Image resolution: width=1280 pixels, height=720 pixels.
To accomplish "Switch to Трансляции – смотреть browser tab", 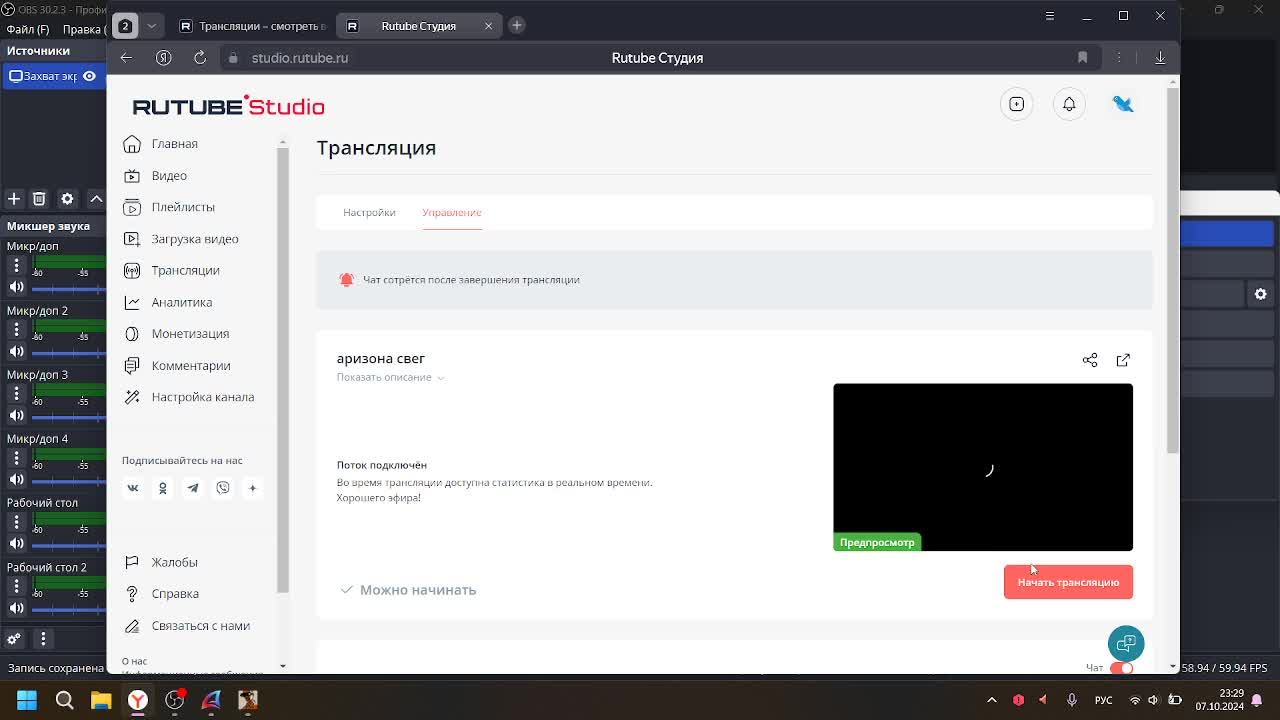I will click(252, 26).
